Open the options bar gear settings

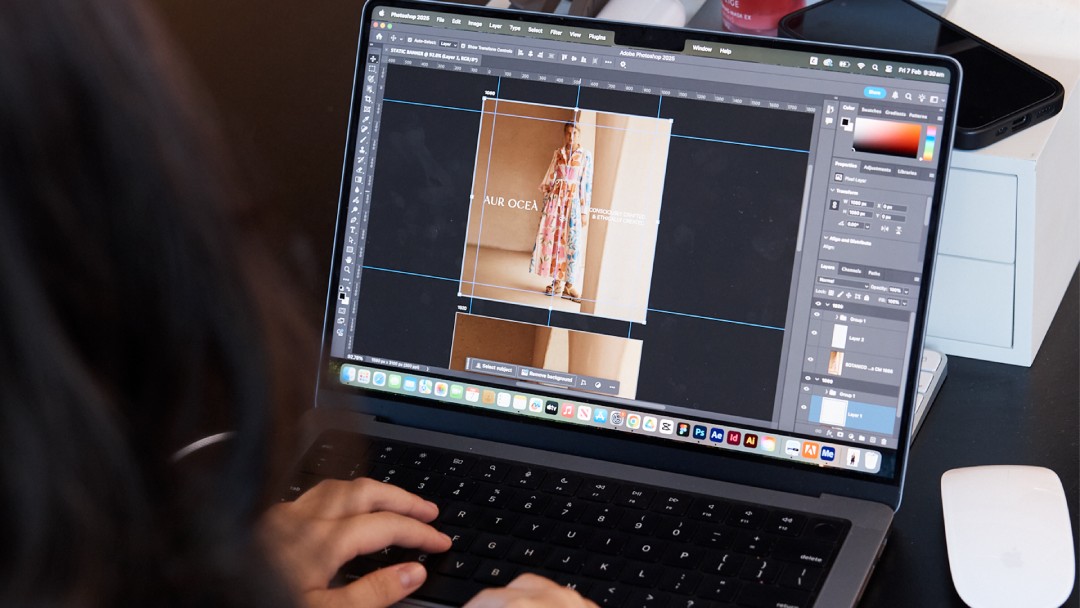623,65
